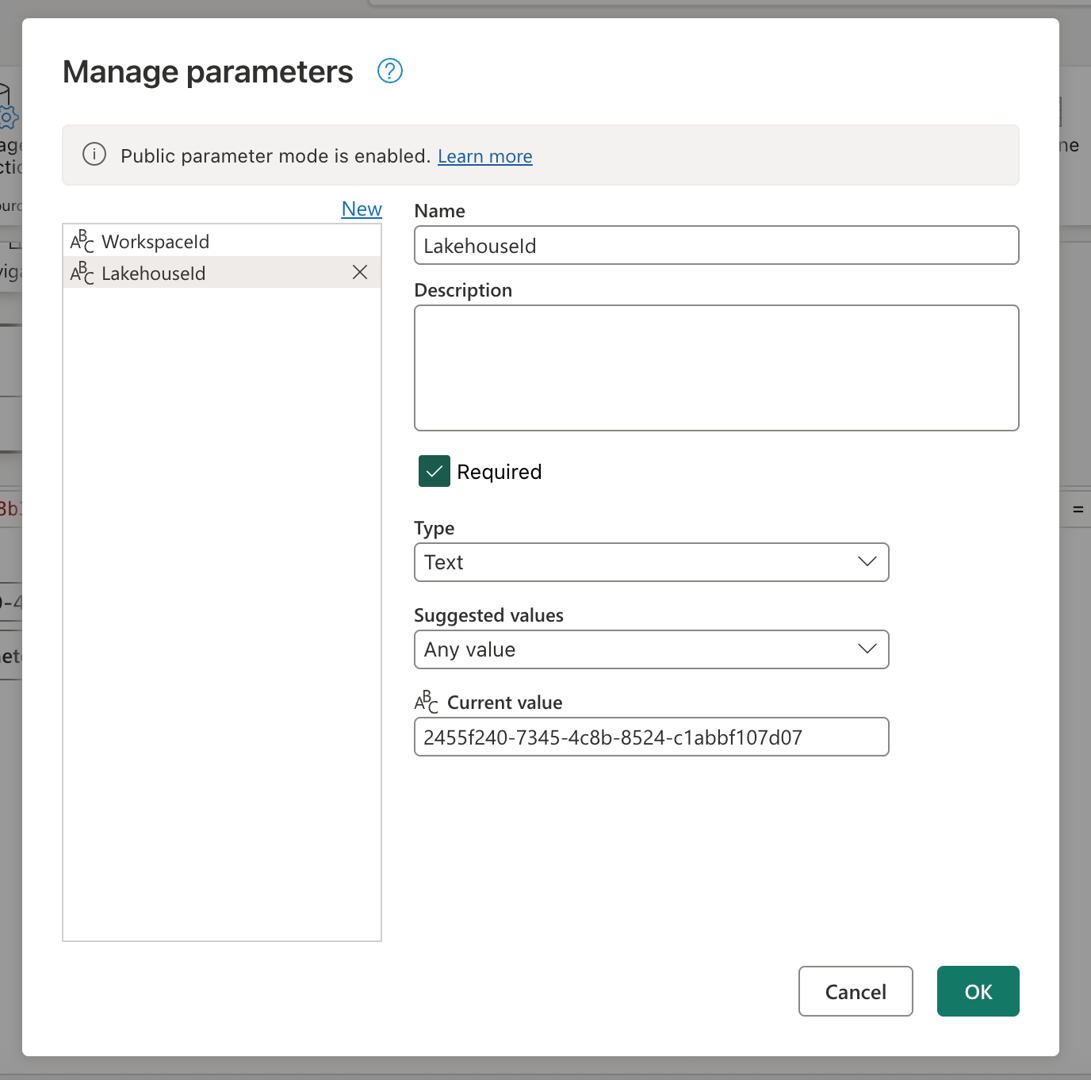Uncheck the Required checkbox
Screen dimensions: 1091x1080
point(432,471)
